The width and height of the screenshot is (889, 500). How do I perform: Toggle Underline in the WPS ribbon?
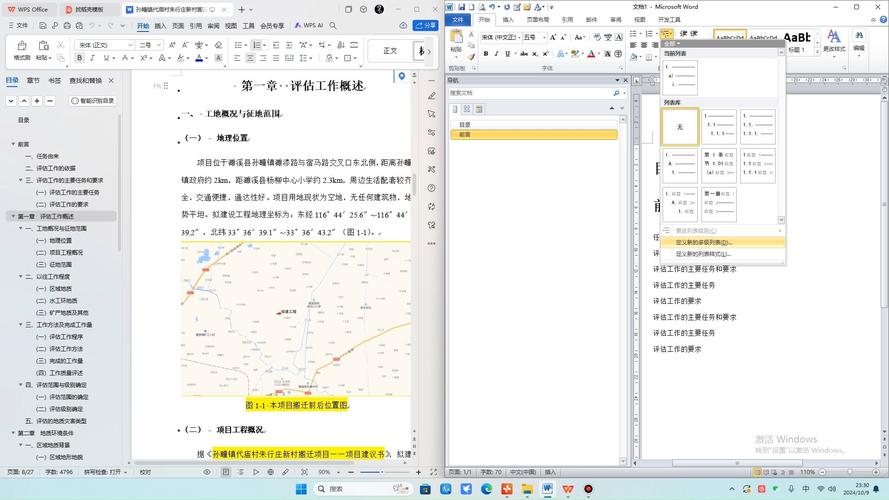click(106, 58)
